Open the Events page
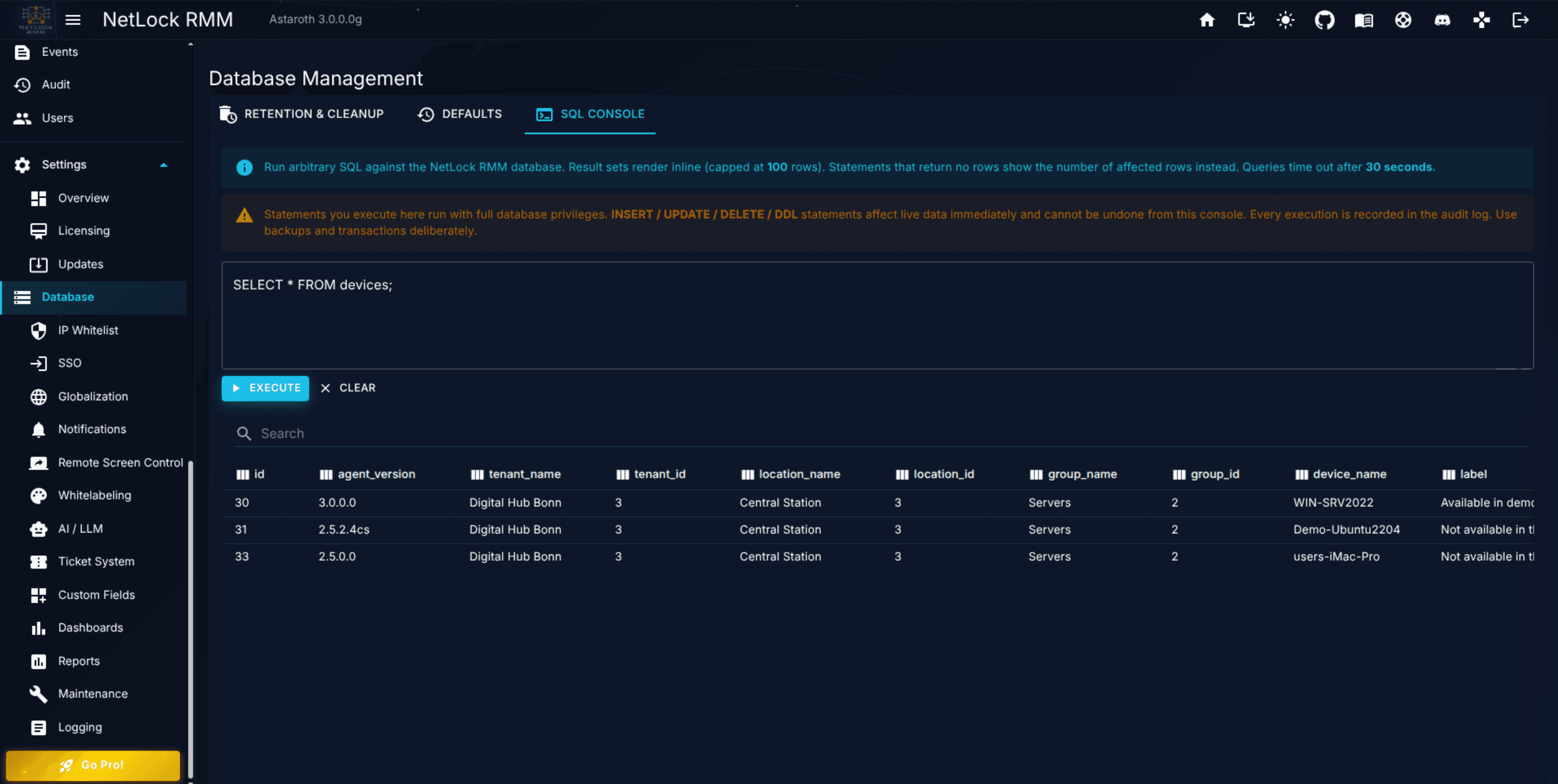The height and width of the screenshot is (784, 1558). 94,52
